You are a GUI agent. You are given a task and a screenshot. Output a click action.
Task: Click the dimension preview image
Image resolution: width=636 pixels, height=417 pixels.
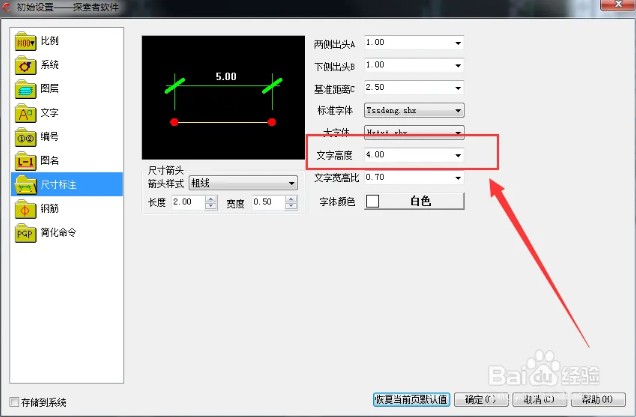tap(223, 97)
